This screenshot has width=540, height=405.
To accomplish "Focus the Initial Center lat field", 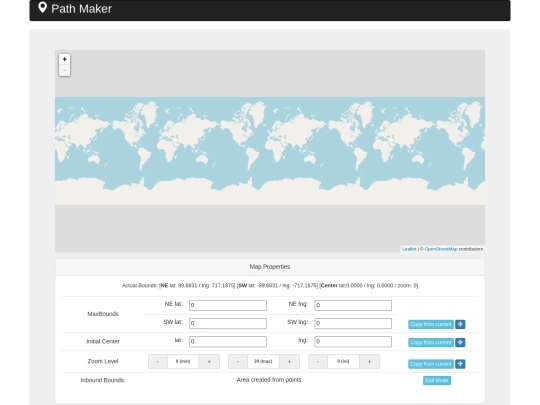I will pos(228,341).
